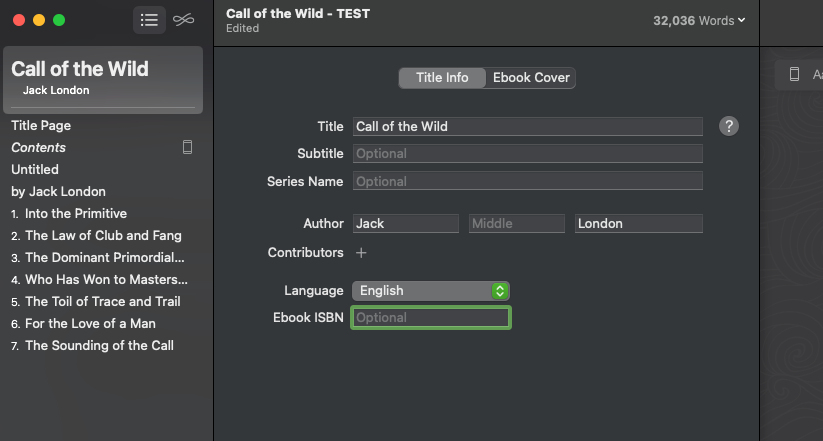823x441 pixels.
Task: Click the Author first name field Jack
Action: [406, 224]
